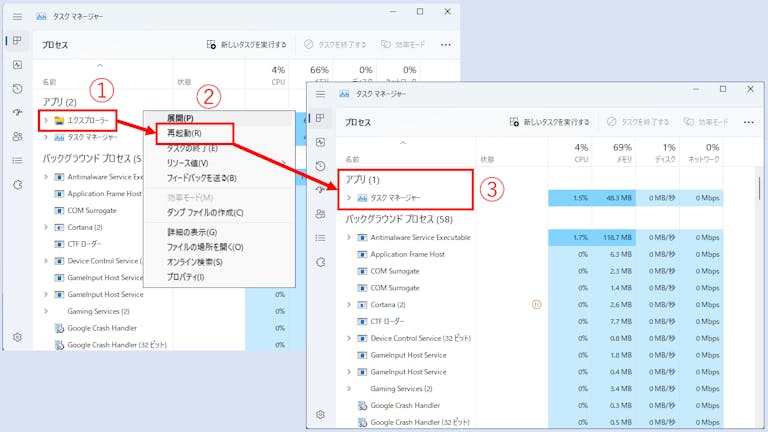Open hamburger menu in back Task Manager window

click(17, 17)
